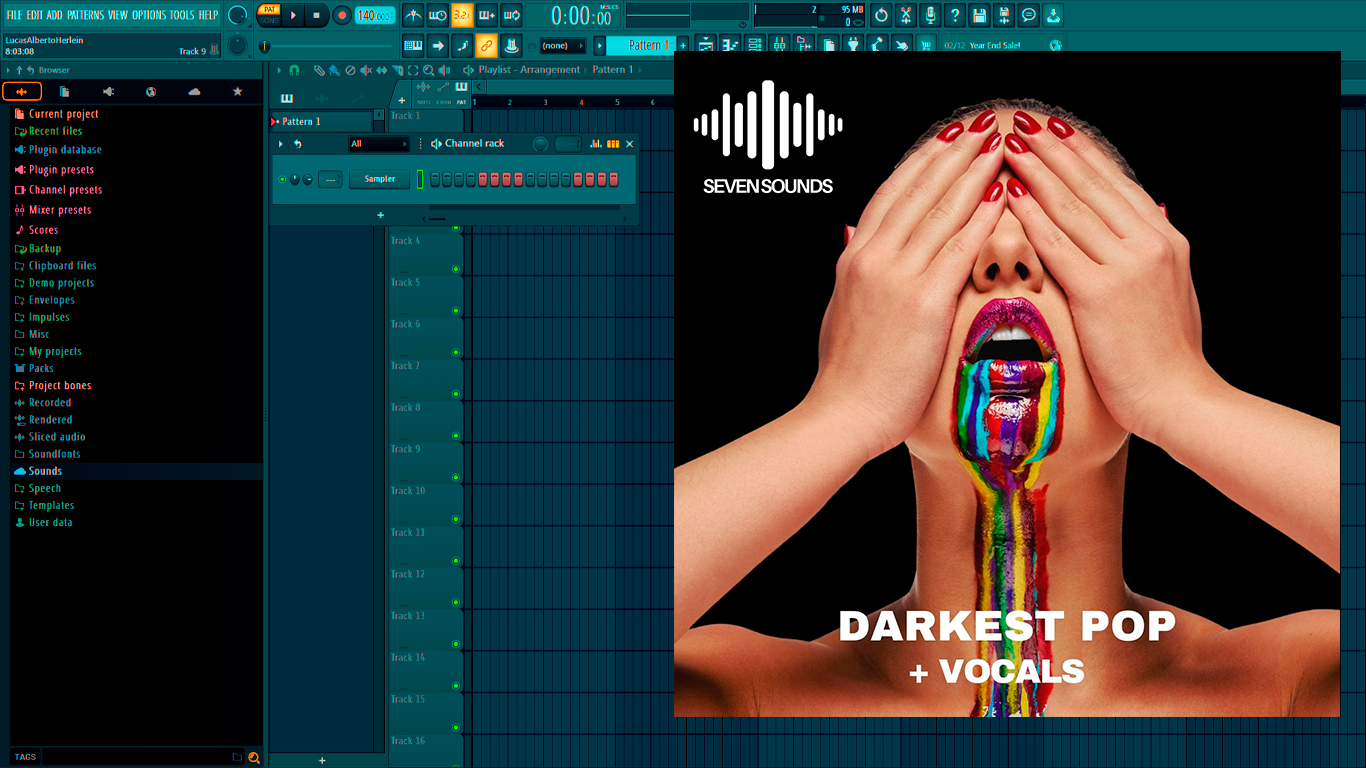Enable typing keyboard to piano icon

[x=413, y=45]
